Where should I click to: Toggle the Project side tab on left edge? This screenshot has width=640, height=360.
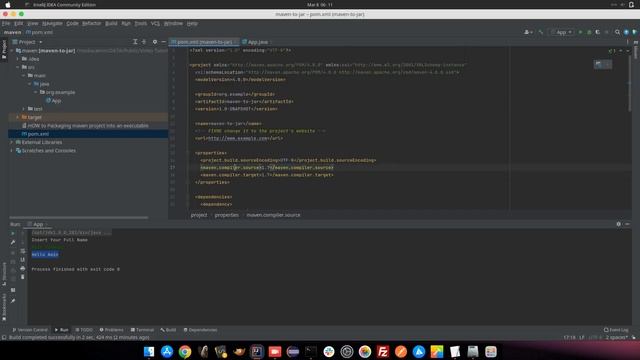[x=4, y=49]
